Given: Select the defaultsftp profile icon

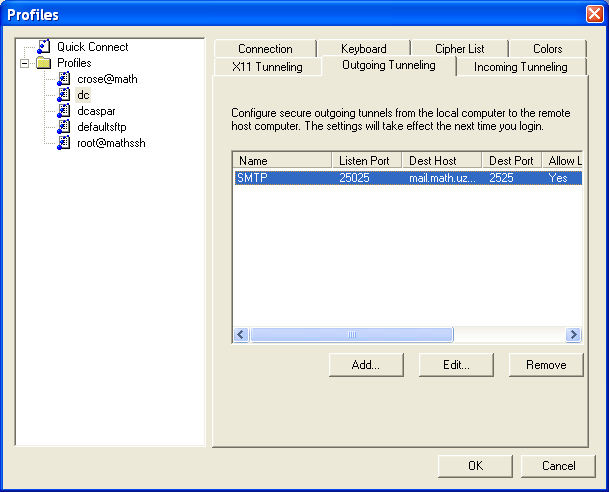Looking at the screenshot, I should [65, 127].
